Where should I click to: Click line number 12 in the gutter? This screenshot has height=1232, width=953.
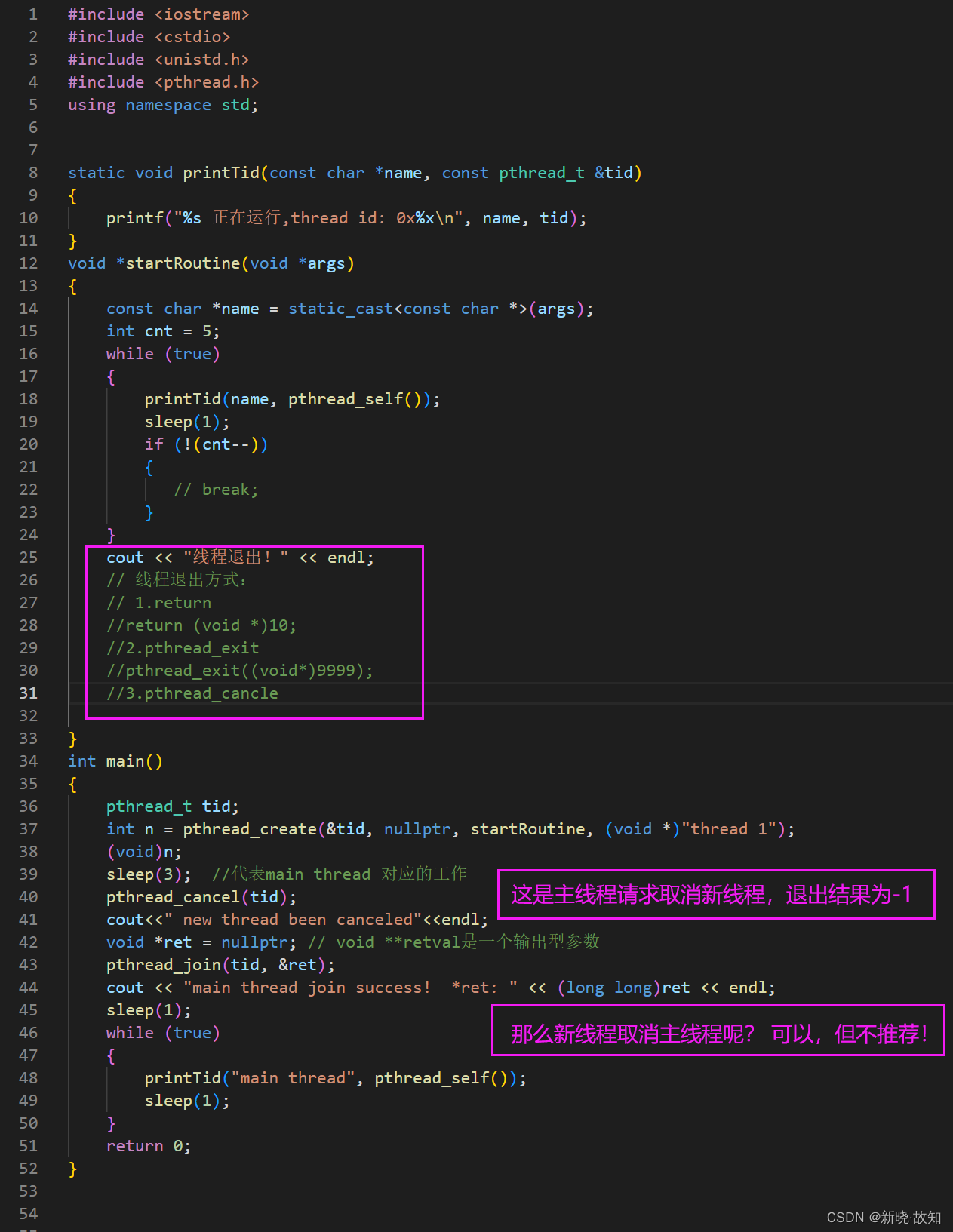click(x=29, y=263)
